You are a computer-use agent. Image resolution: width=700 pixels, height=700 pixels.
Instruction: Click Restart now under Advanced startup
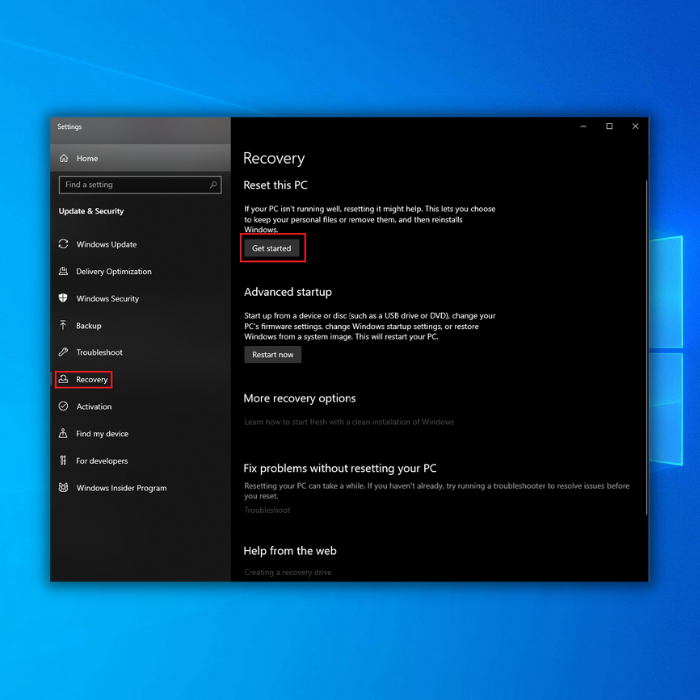(x=273, y=354)
